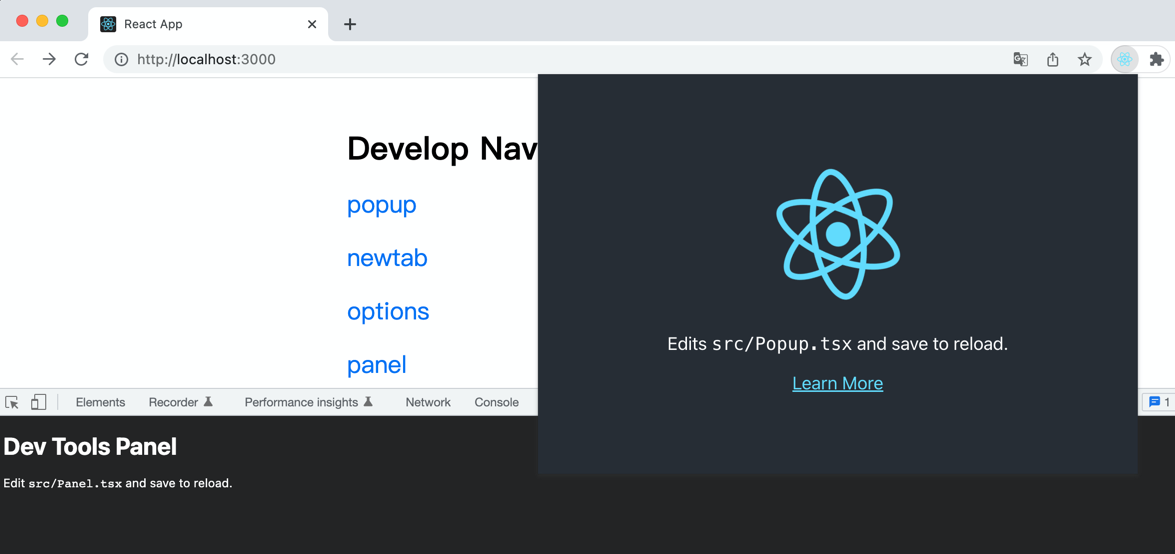Open the Performance insights tab
Image resolution: width=1175 pixels, height=554 pixels.
pos(309,403)
